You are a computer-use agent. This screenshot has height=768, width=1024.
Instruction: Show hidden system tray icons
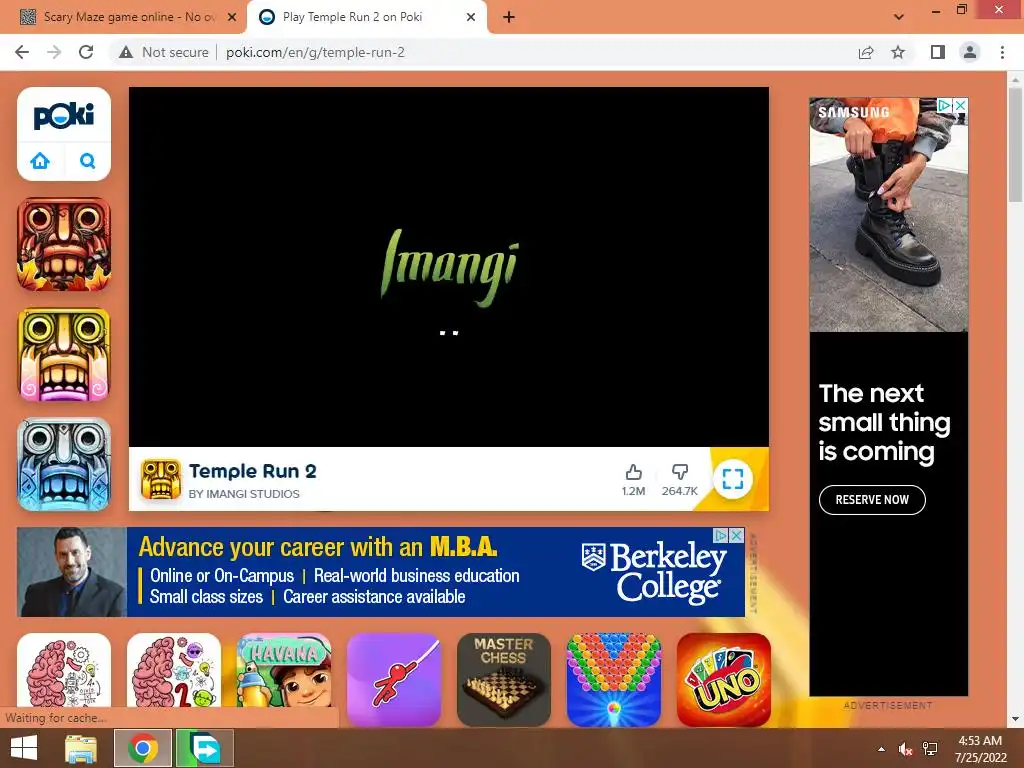pos(882,749)
